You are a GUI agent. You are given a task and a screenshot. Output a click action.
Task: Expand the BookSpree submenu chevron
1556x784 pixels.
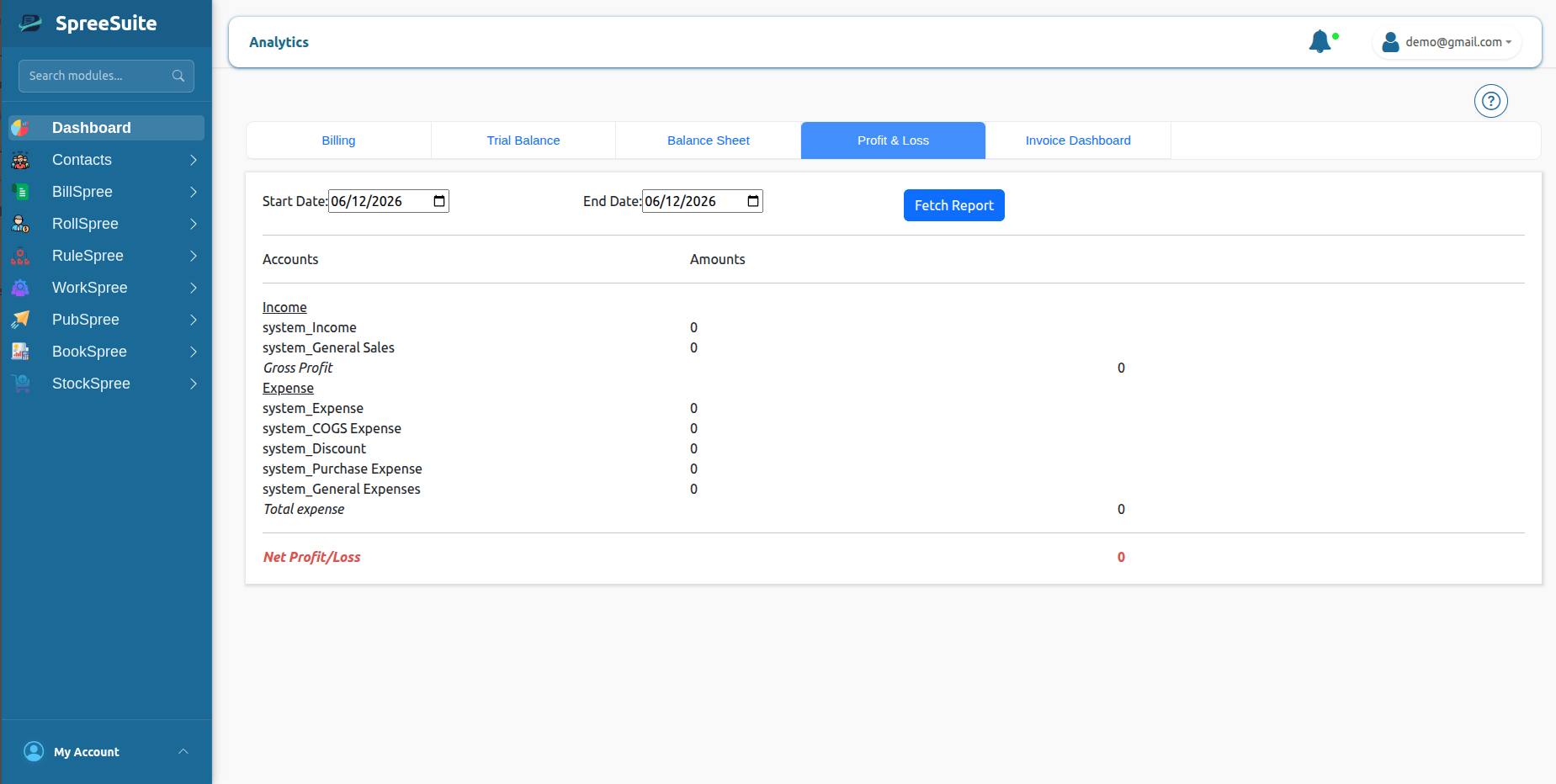pyautogui.click(x=194, y=352)
